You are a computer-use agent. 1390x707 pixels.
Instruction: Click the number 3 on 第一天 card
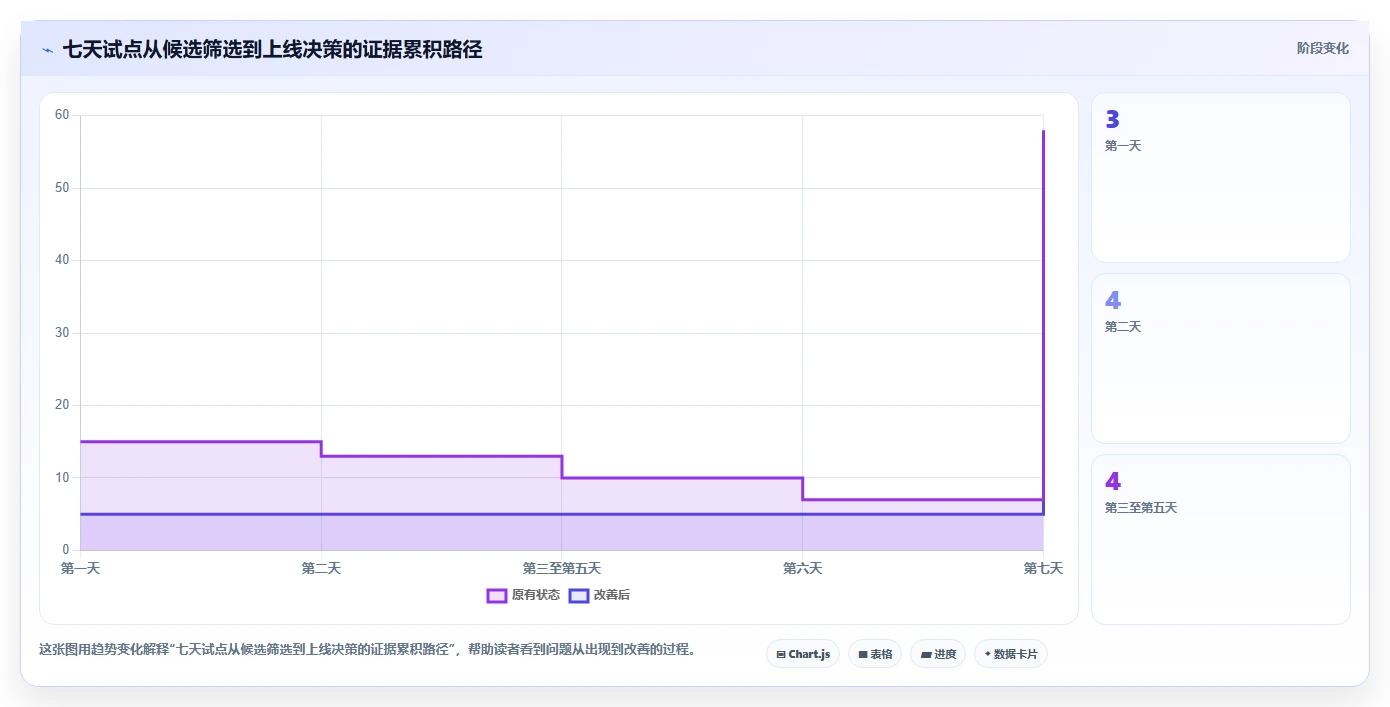[1112, 120]
